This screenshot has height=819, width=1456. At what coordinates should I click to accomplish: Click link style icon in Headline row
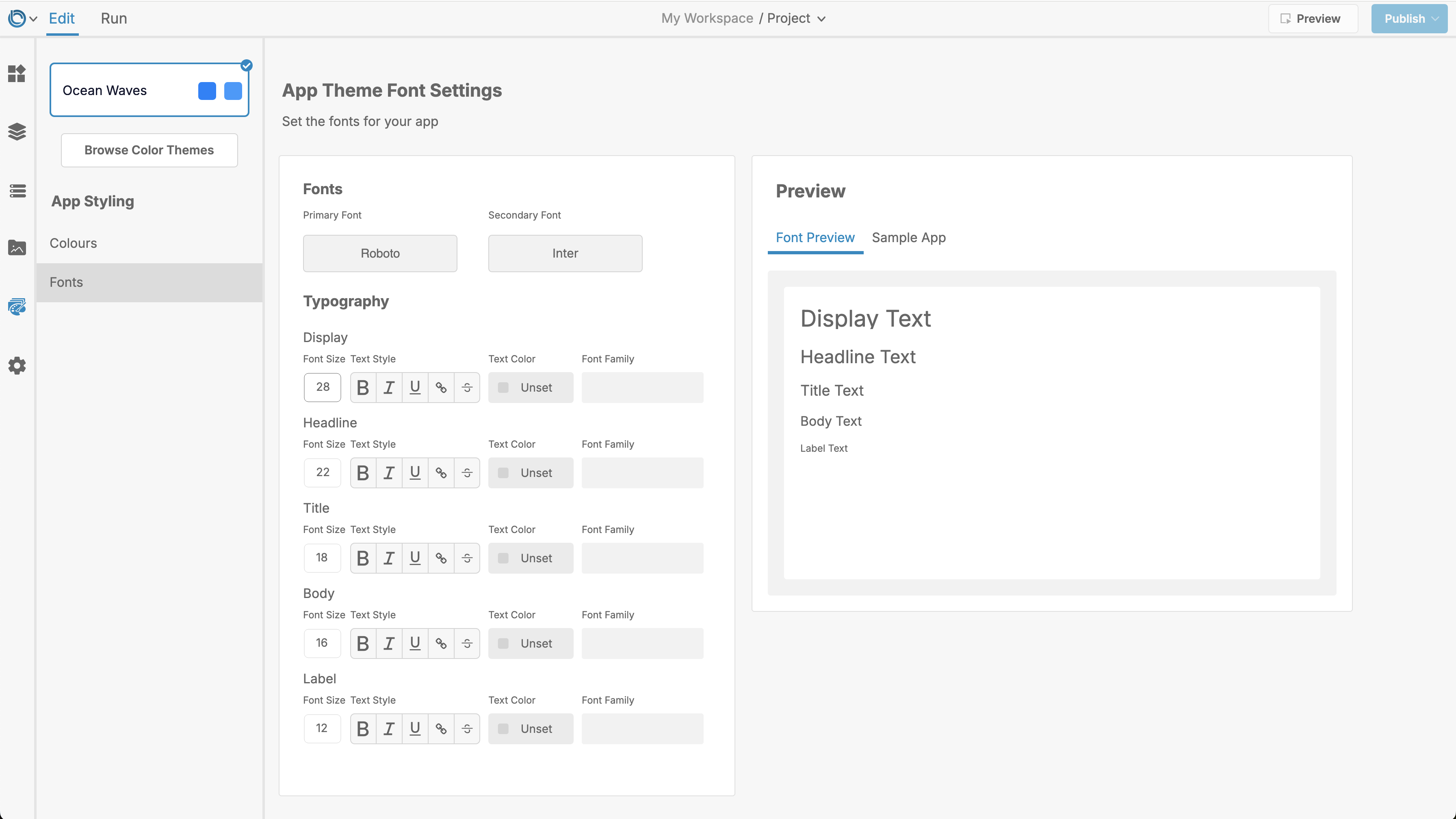point(441,473)
